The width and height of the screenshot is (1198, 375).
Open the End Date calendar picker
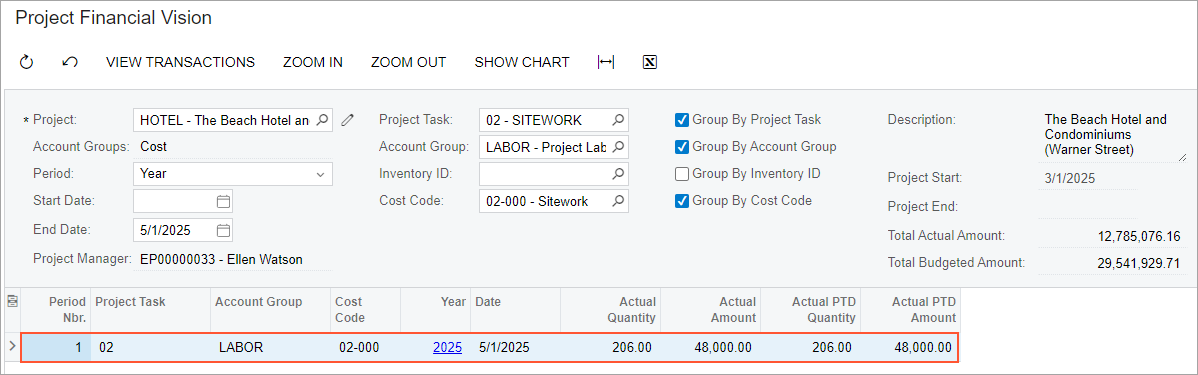[x=223, y=229]
